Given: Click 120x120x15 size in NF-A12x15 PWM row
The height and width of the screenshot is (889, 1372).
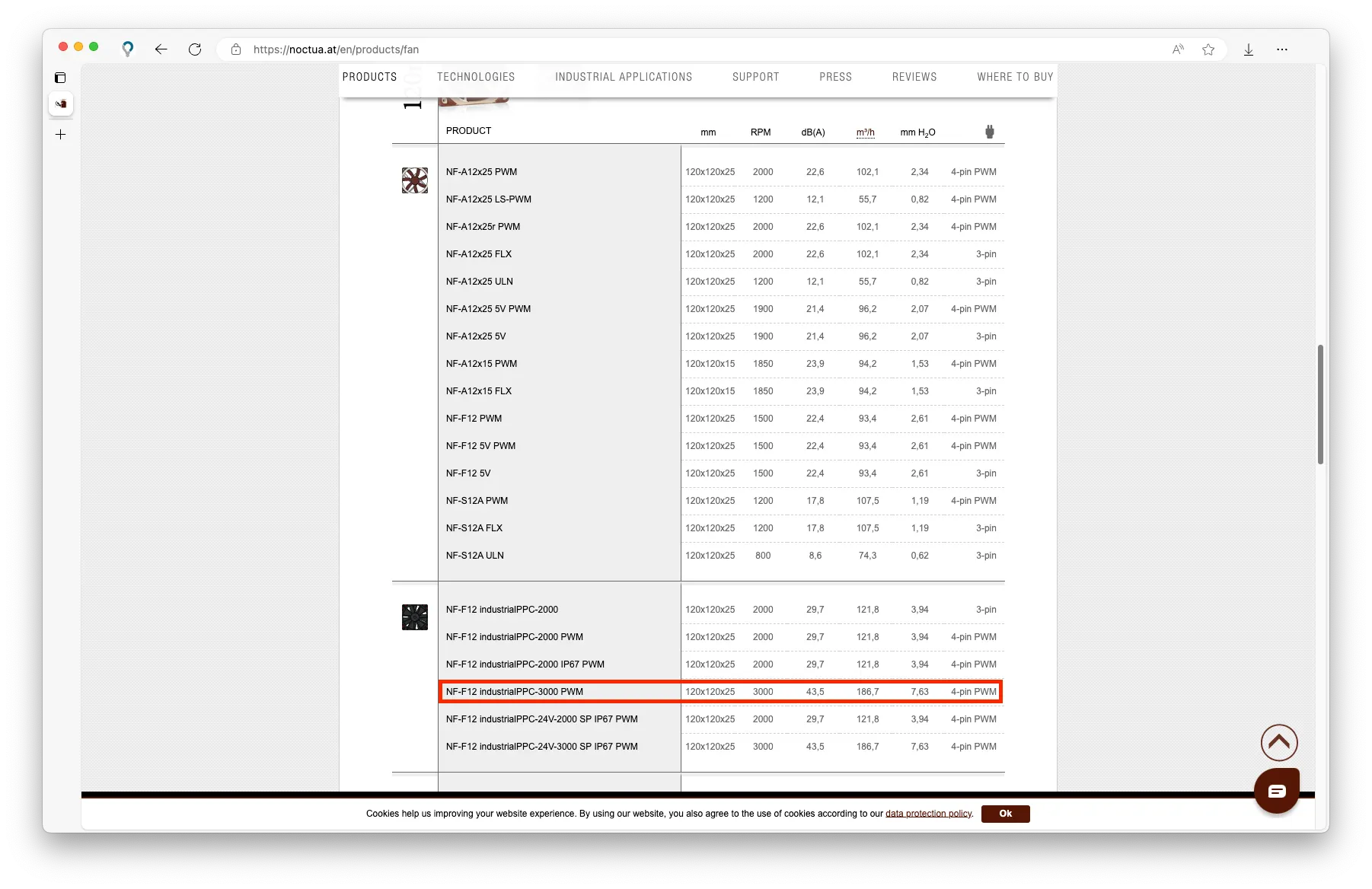Looking at the screenshot, I should tap(710, 364).
